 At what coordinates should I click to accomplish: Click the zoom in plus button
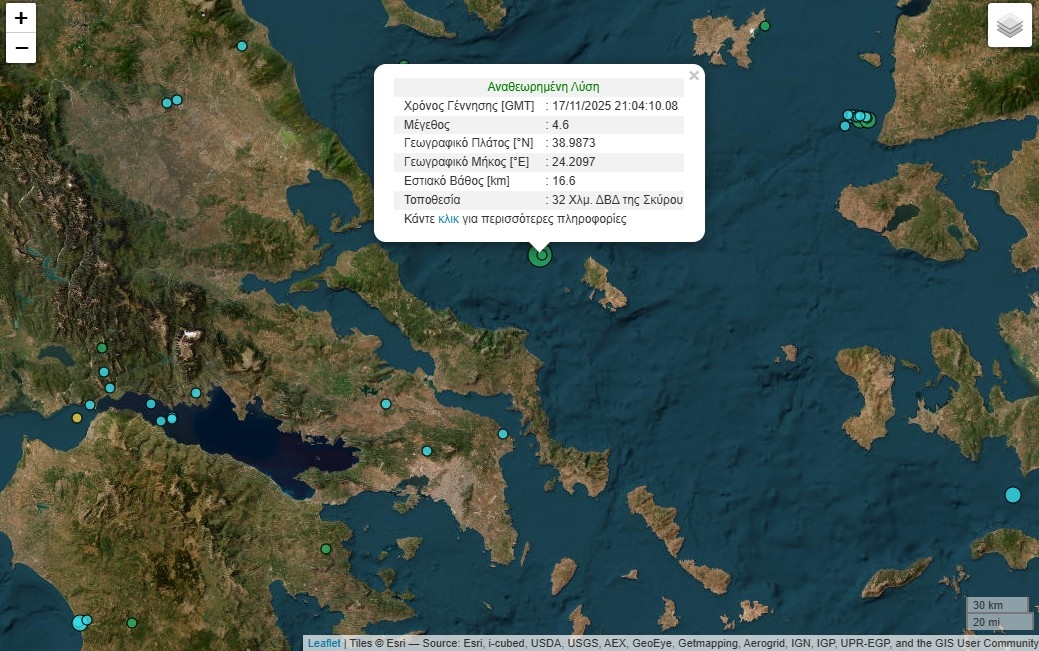(21, 18)
